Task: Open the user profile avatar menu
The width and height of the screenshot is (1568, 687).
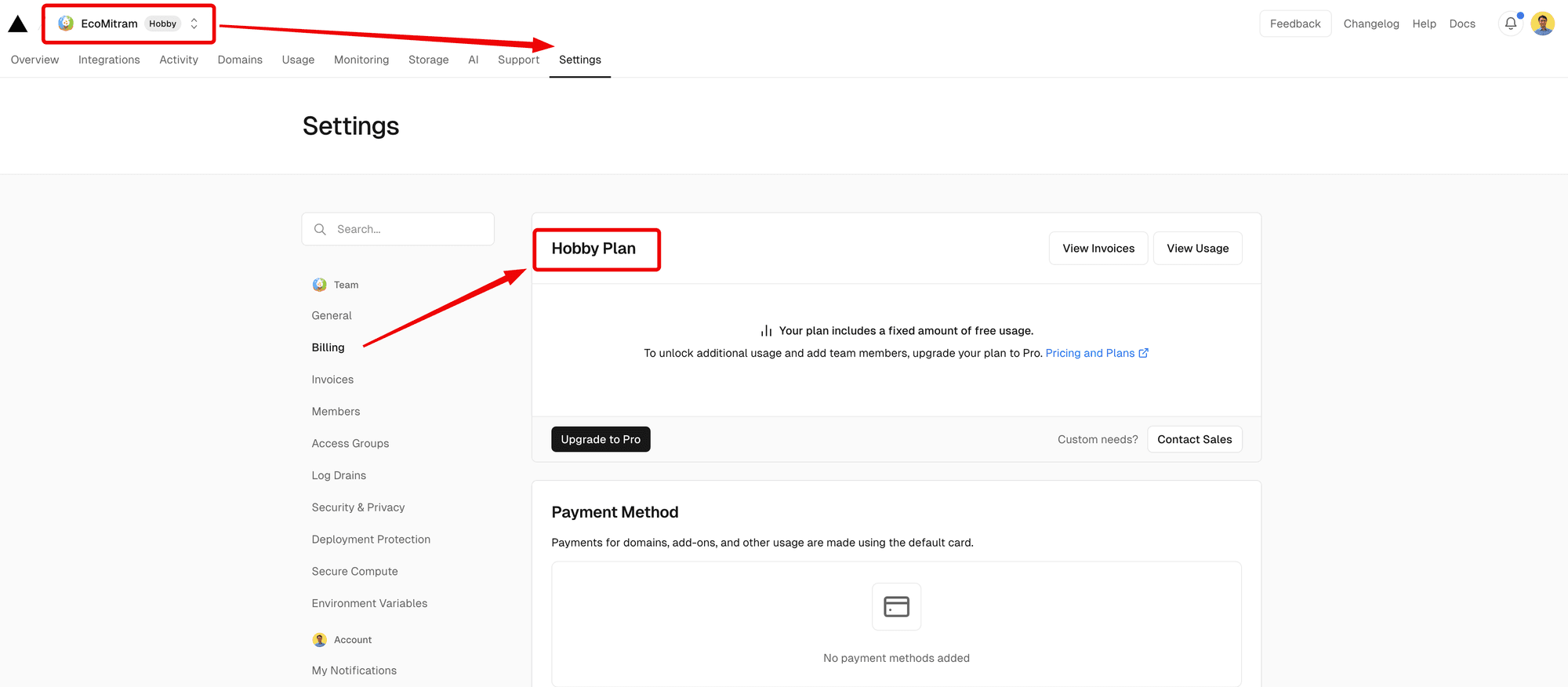Action: click(x=1543, y=24)
